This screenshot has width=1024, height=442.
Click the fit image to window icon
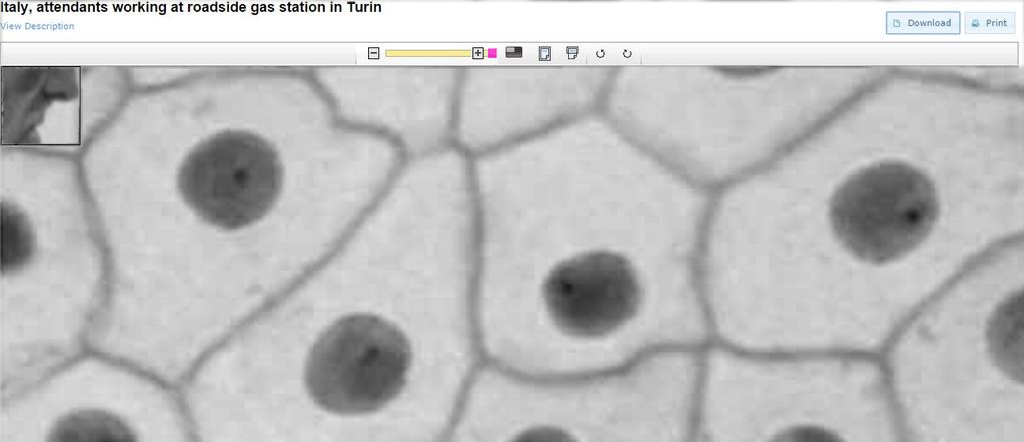545,54
